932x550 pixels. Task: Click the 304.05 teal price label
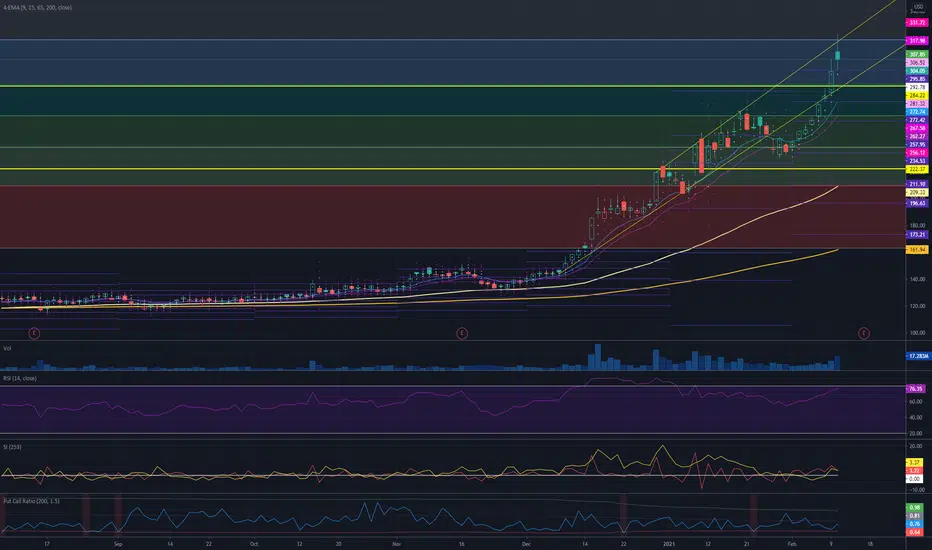point(917,71)
